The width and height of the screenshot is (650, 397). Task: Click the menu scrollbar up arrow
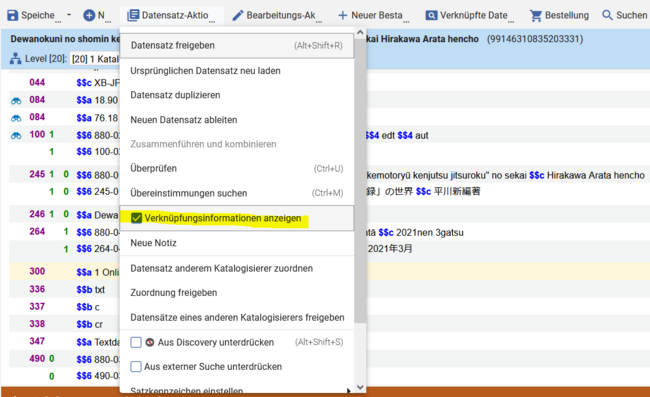[360, 32]
